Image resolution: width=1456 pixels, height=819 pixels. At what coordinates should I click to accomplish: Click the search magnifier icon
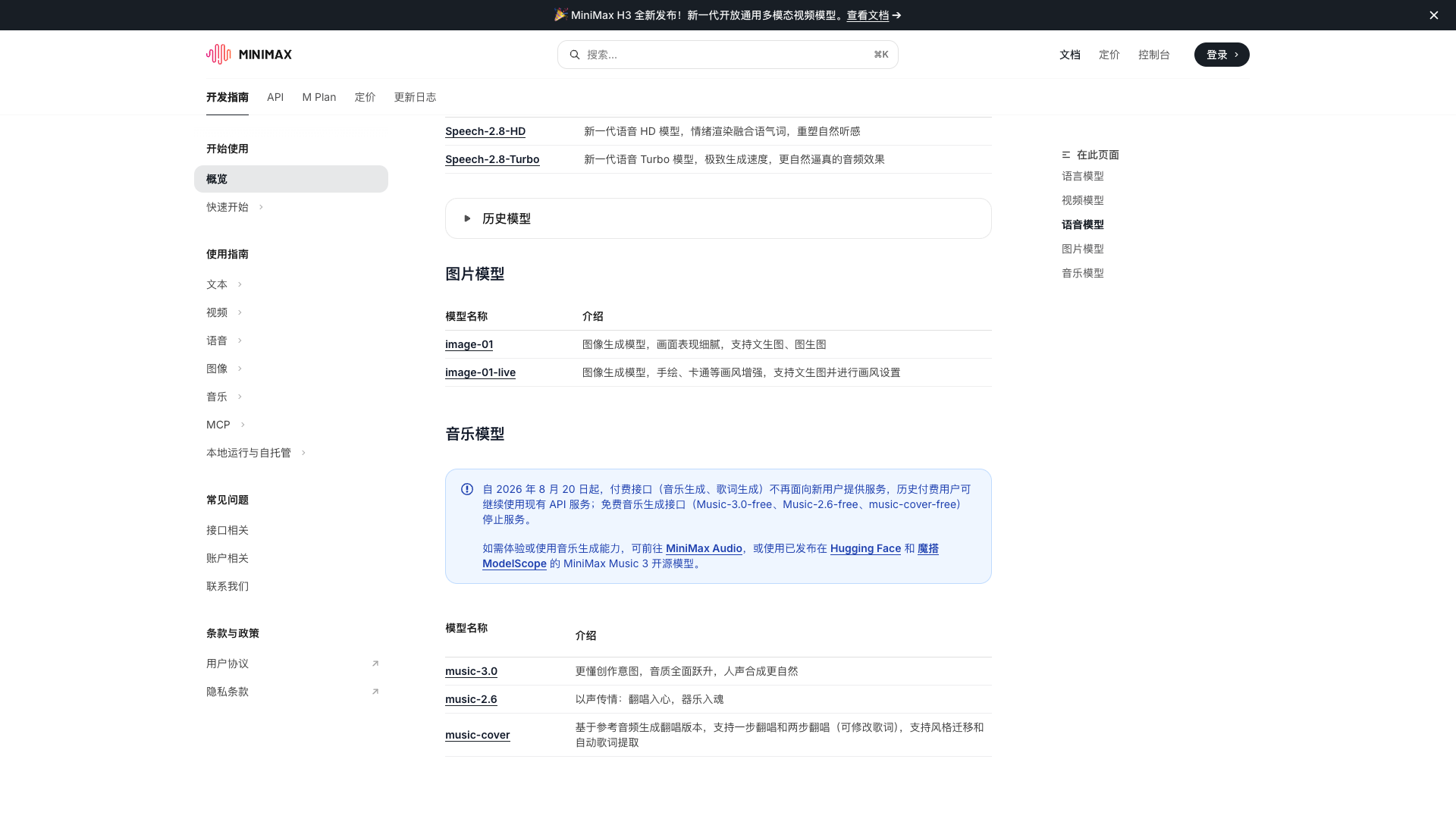[x=575, y=55]
